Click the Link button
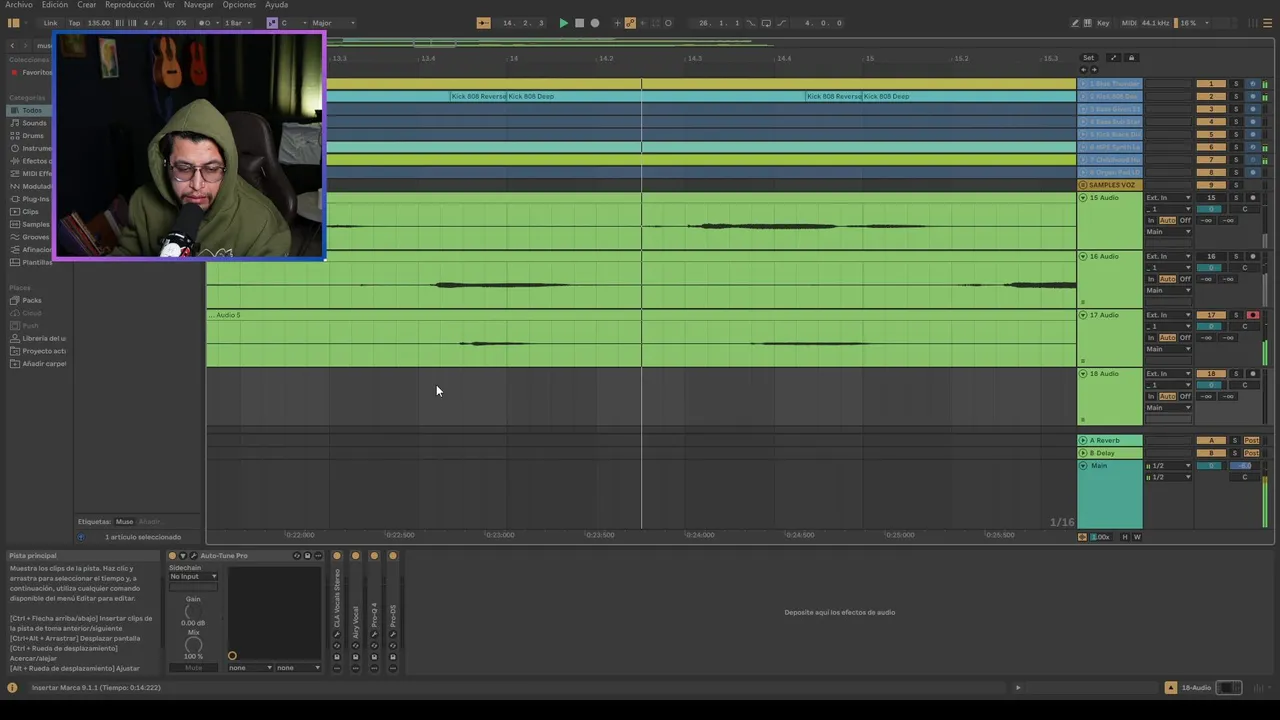Screen dimensions: 1280x720 [x=50, y=23]
